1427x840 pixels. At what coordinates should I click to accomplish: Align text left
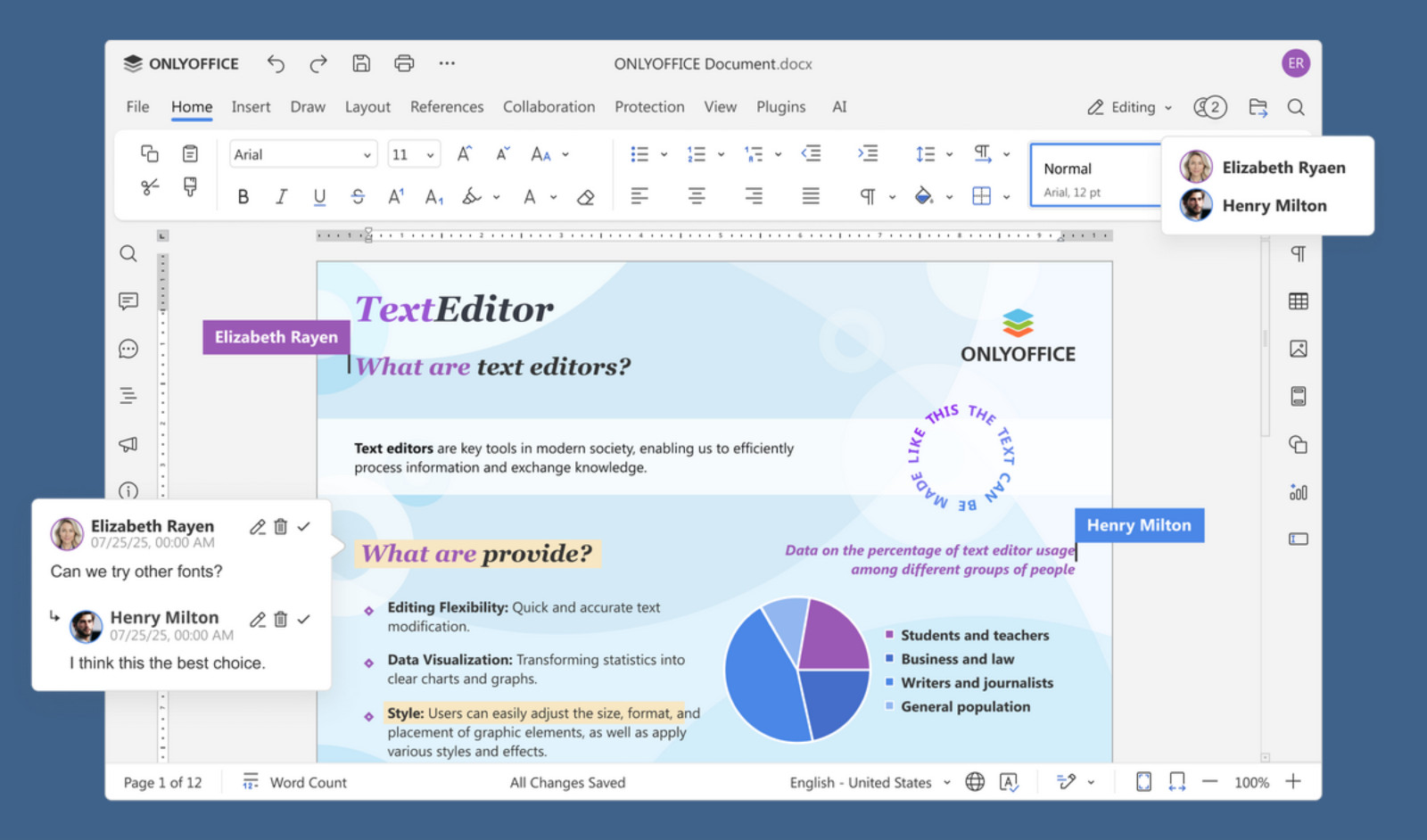pyautogui.click(x=639, y=196)
